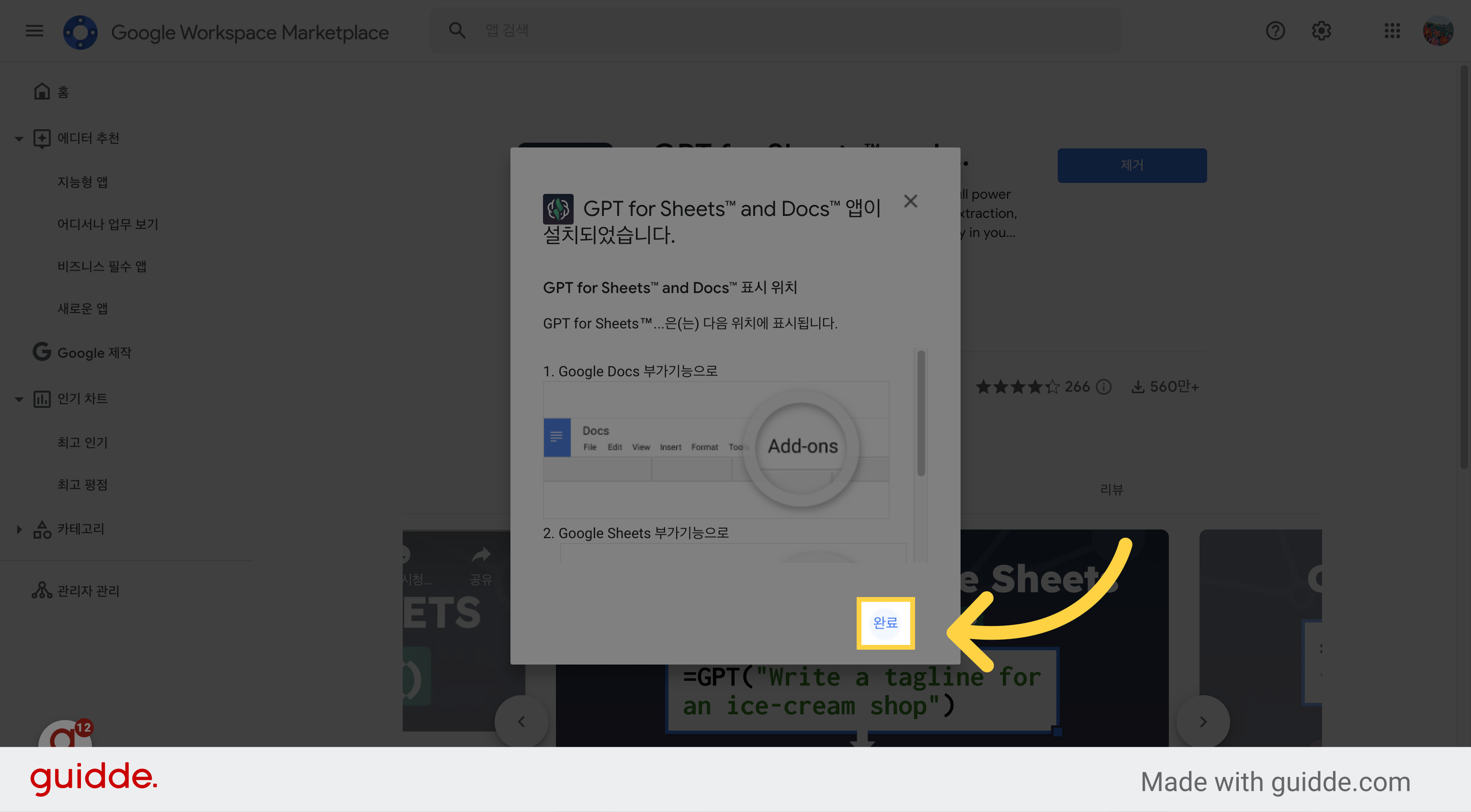The image size is (1471, 812).
Task: Click the search magnifier icon
Action: tap(457, 30)
